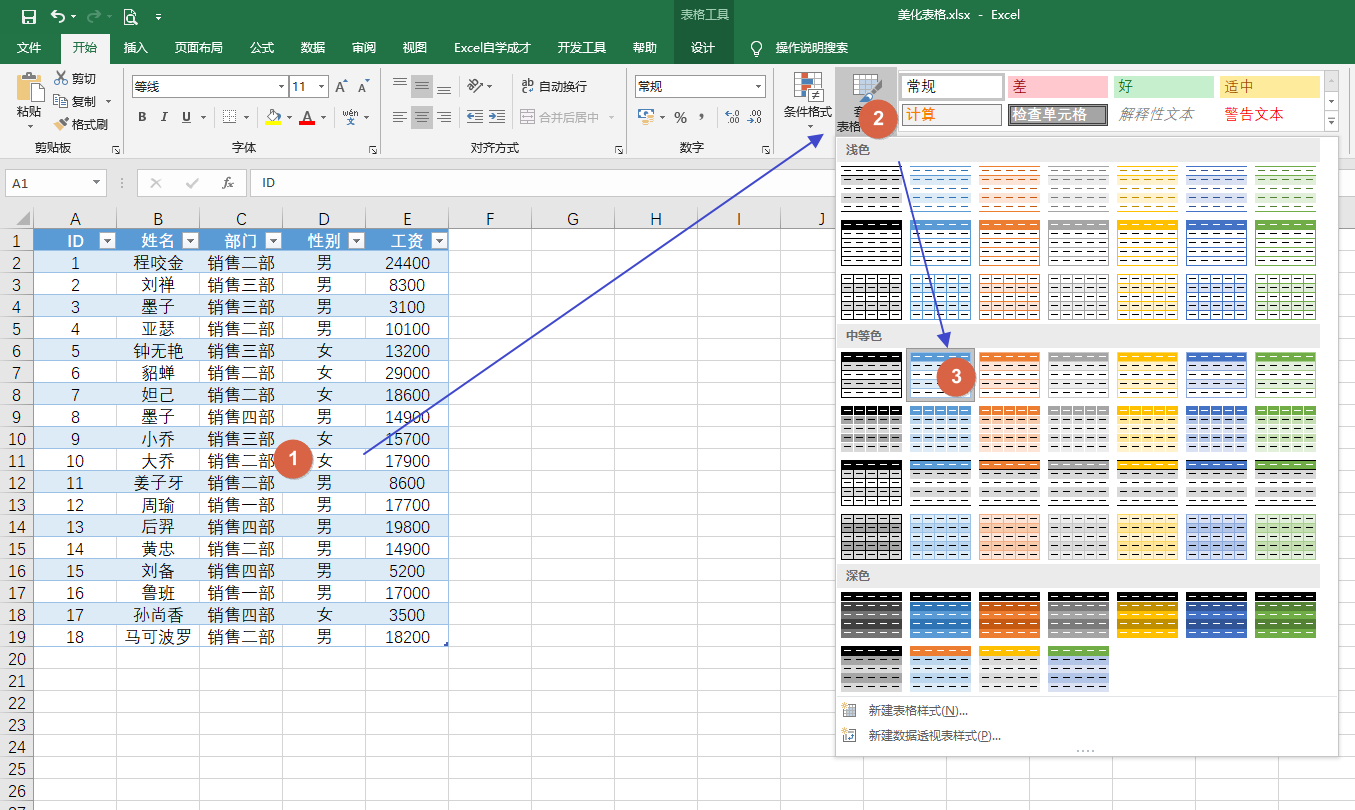1355x810 pixels.
Task: Open the Underline options arrow
Action: tap(203, 117)
